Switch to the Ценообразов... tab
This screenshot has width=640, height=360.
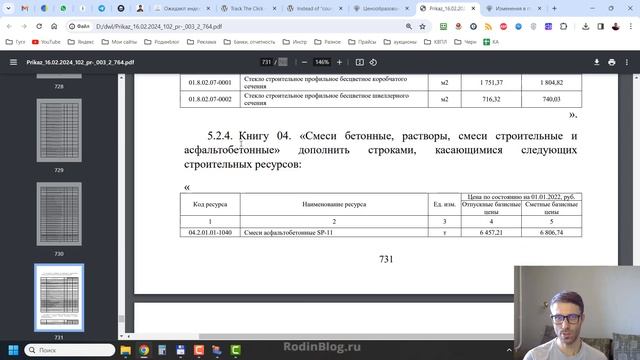(x=380, y=8)
